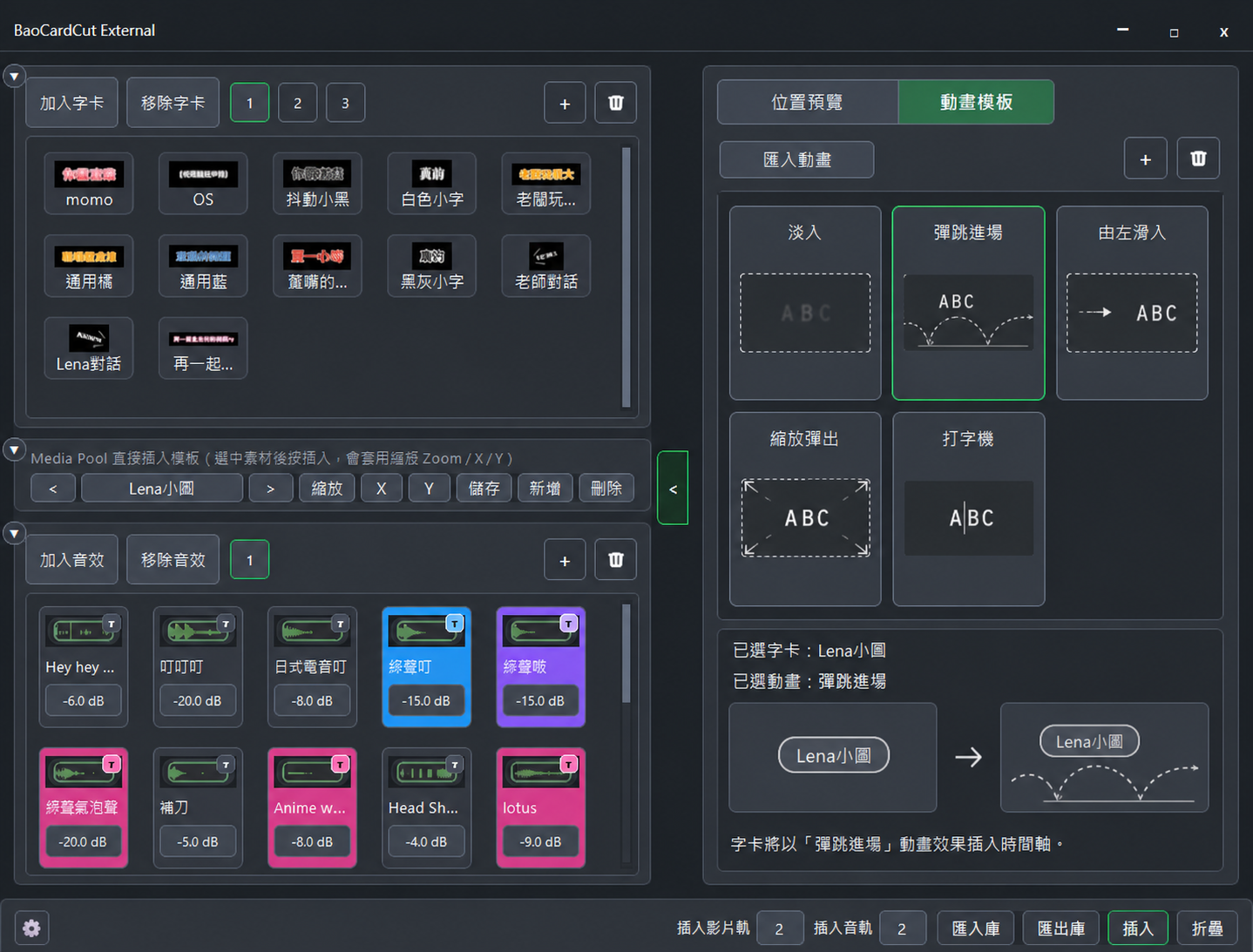The height and width of the screenshot is (952, 1253).
Task: Select the 彈跳進場 bounce animation card
Action: tap(968, 303)
